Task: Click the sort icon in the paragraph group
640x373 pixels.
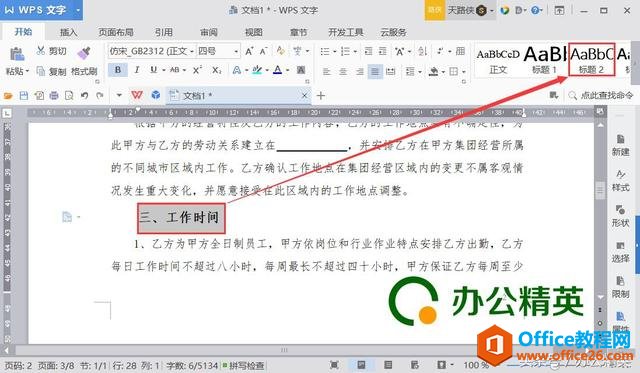Action: click(422, 51)
